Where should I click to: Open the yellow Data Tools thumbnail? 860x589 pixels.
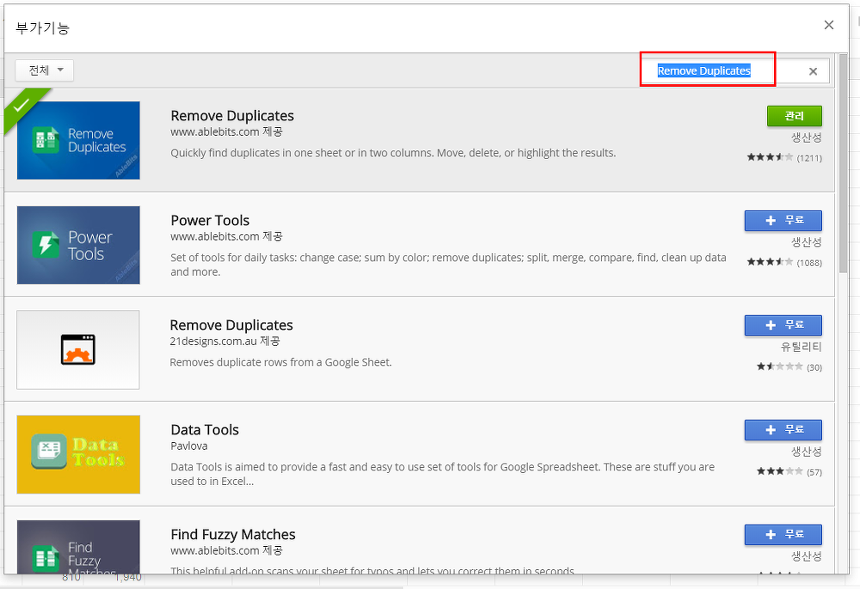(x=78, y=455)
